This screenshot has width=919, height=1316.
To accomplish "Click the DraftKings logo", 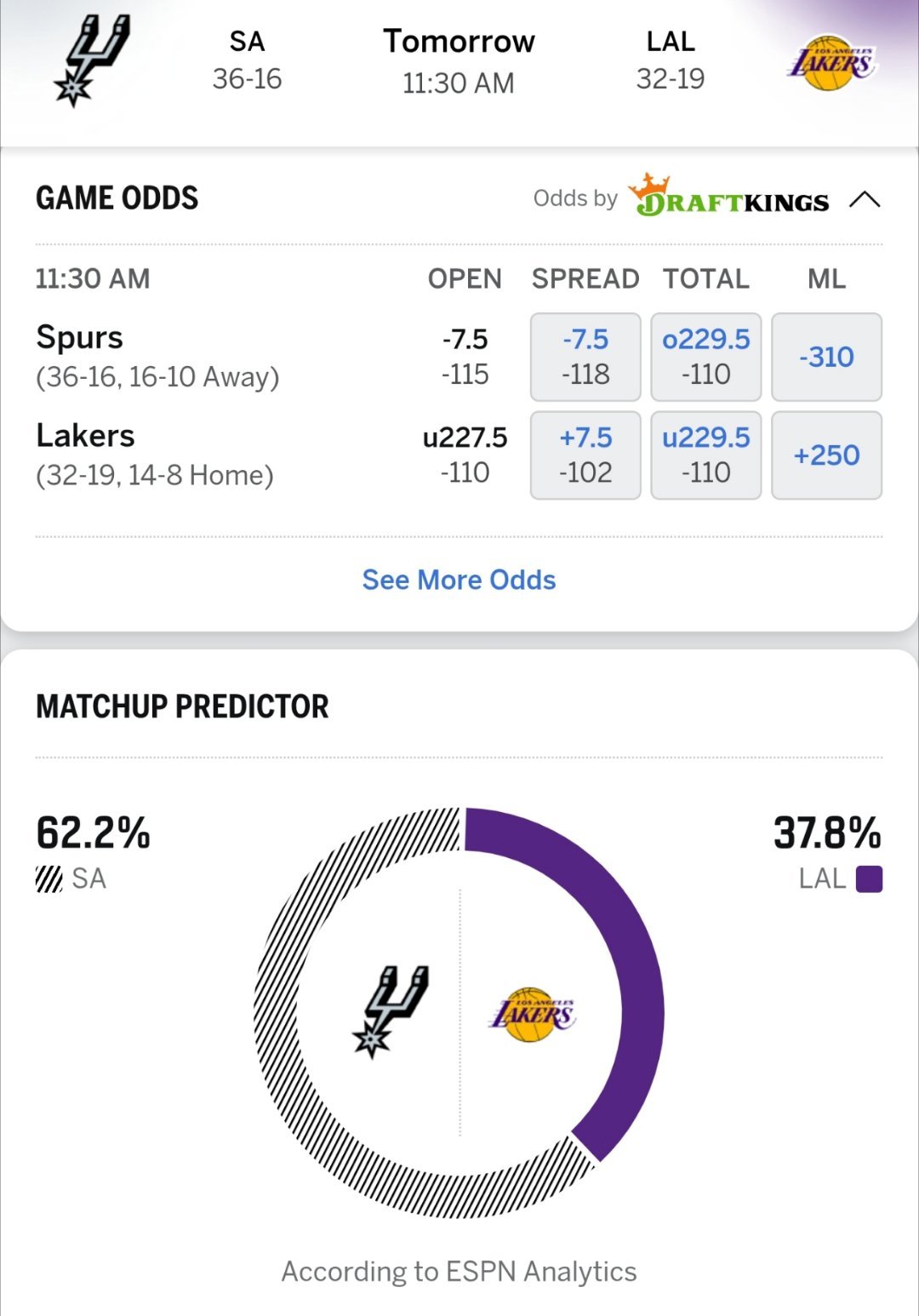I will coord(729,197).
